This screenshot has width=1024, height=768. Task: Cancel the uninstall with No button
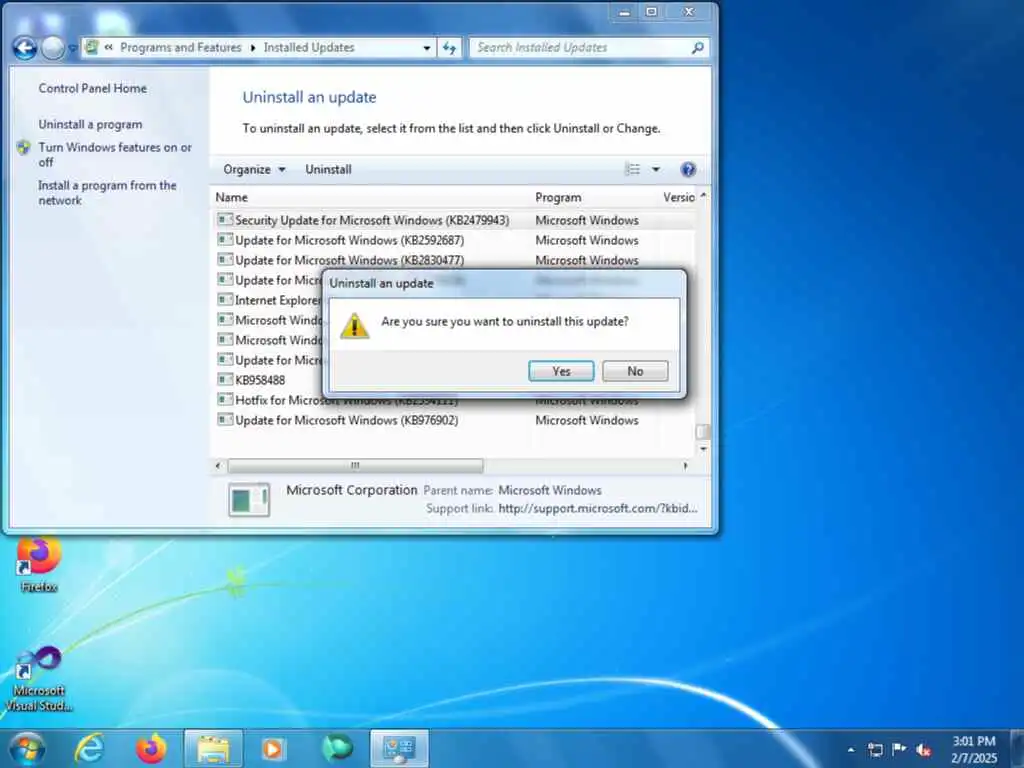click(635, 371)
